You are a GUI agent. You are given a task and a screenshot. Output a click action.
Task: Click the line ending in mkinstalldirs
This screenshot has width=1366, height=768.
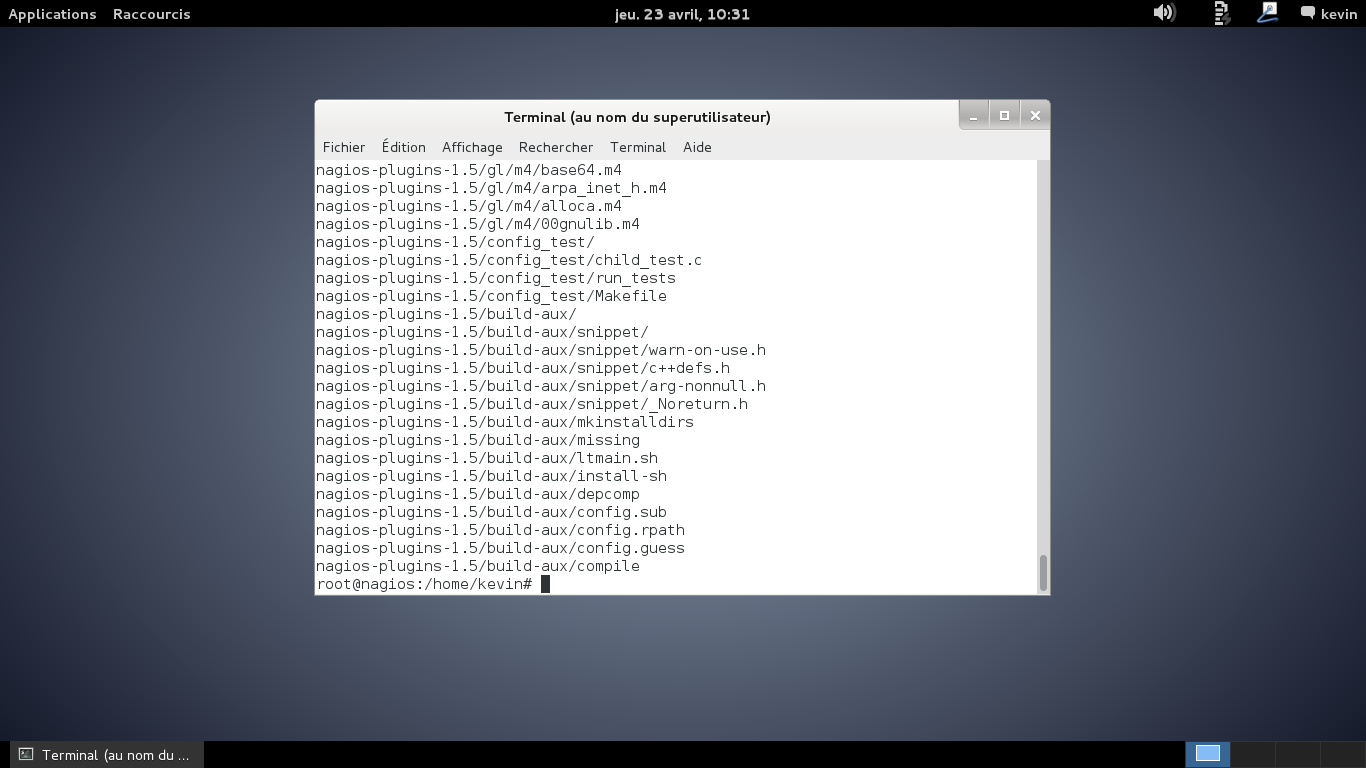click(505, 422)
